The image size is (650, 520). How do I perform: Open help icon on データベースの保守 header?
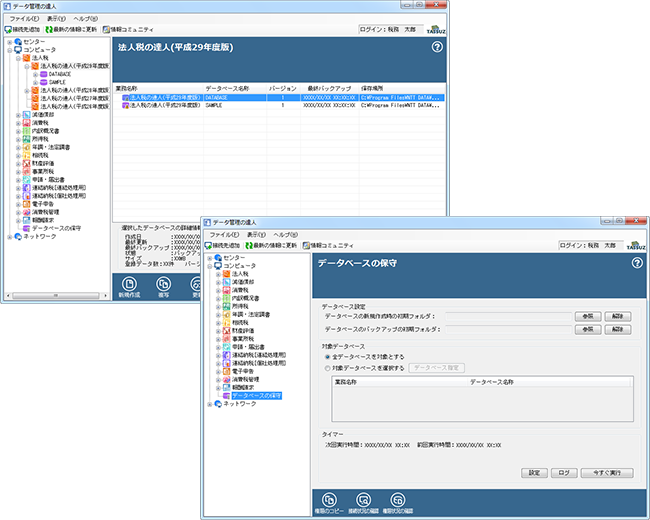[x=637, y=263]
